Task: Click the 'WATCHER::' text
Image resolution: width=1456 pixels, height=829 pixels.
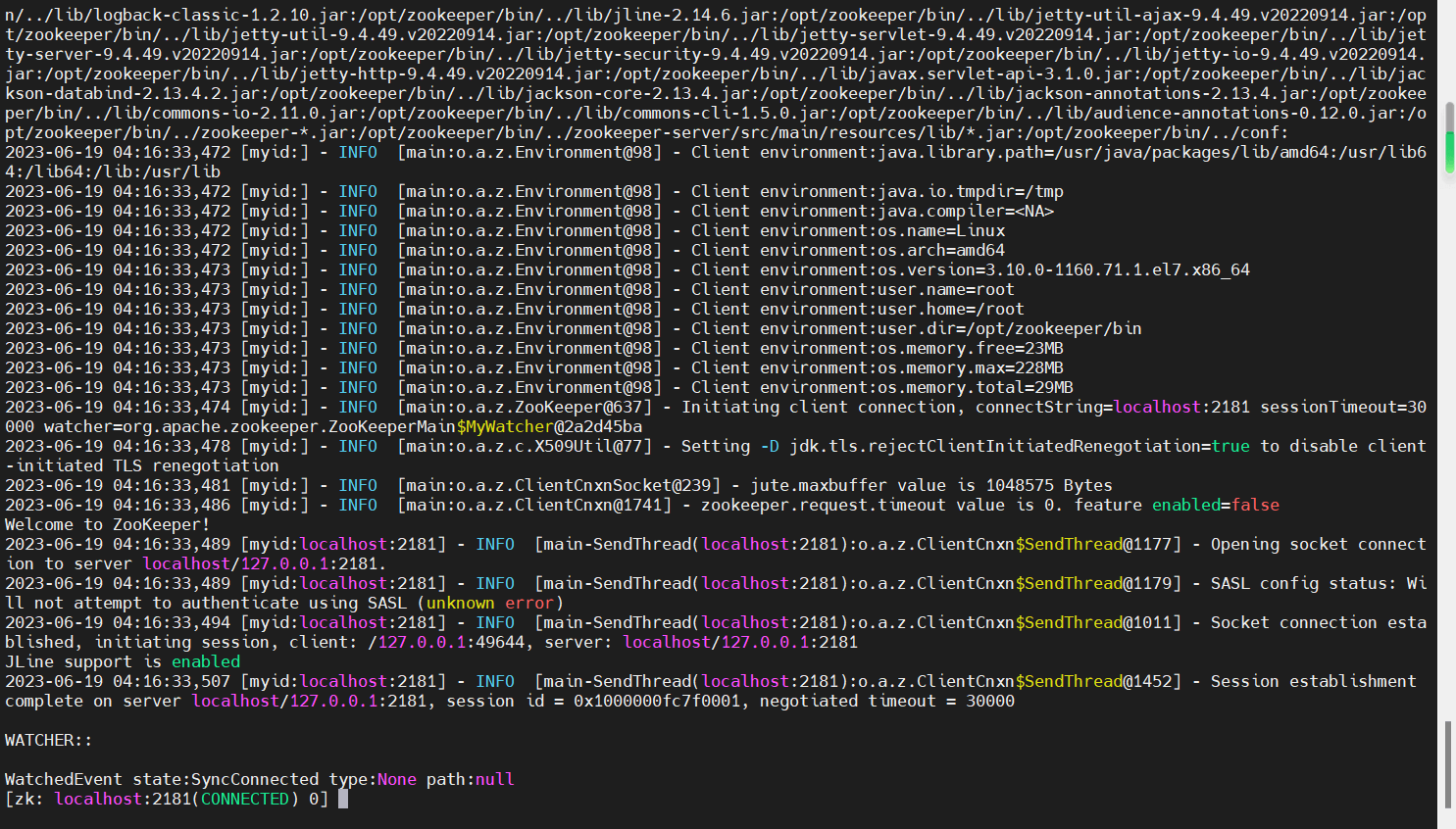Action: point(49,740)
